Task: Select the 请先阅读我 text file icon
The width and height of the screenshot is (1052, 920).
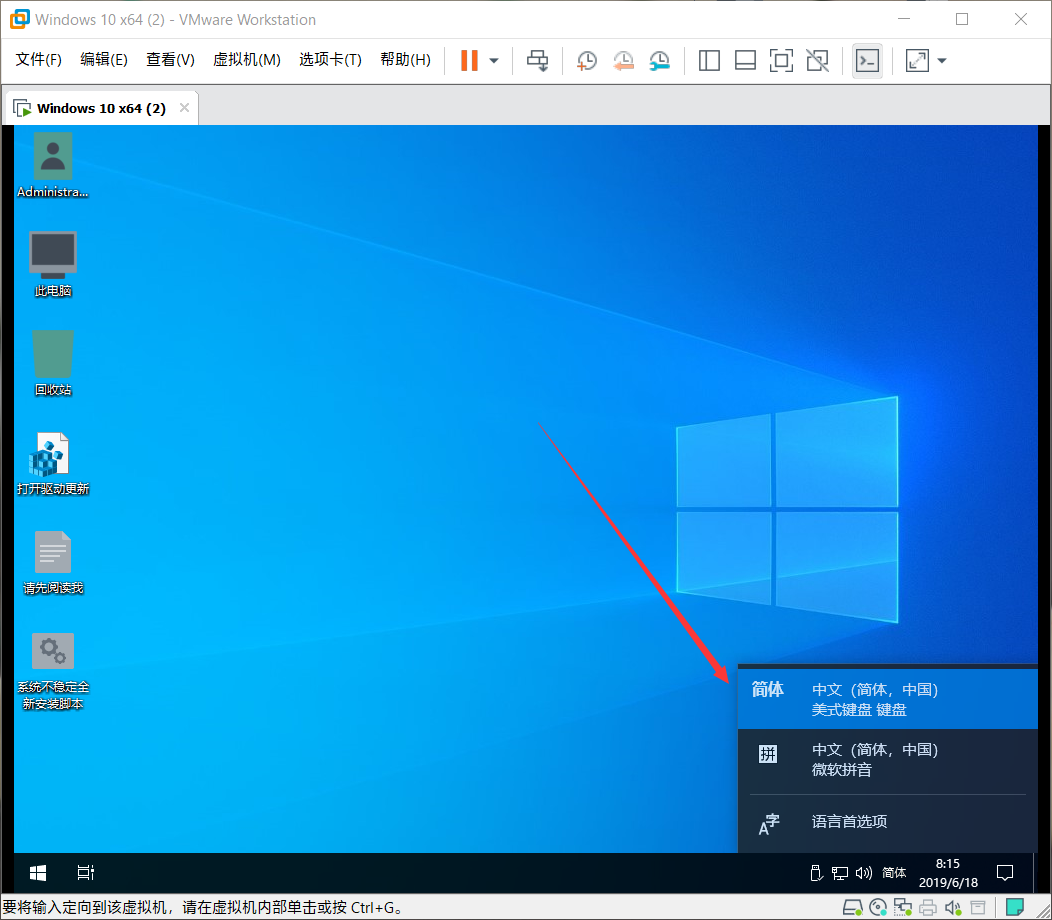Action: click(x=52, y=562)
